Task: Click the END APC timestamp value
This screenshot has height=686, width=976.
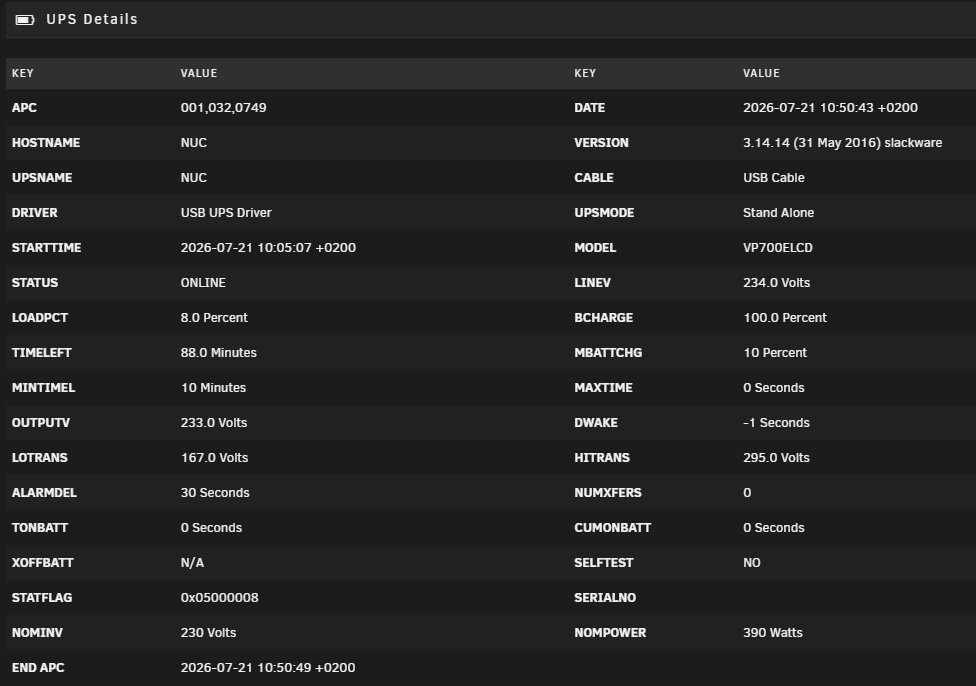Action: [x=268, y=667]
